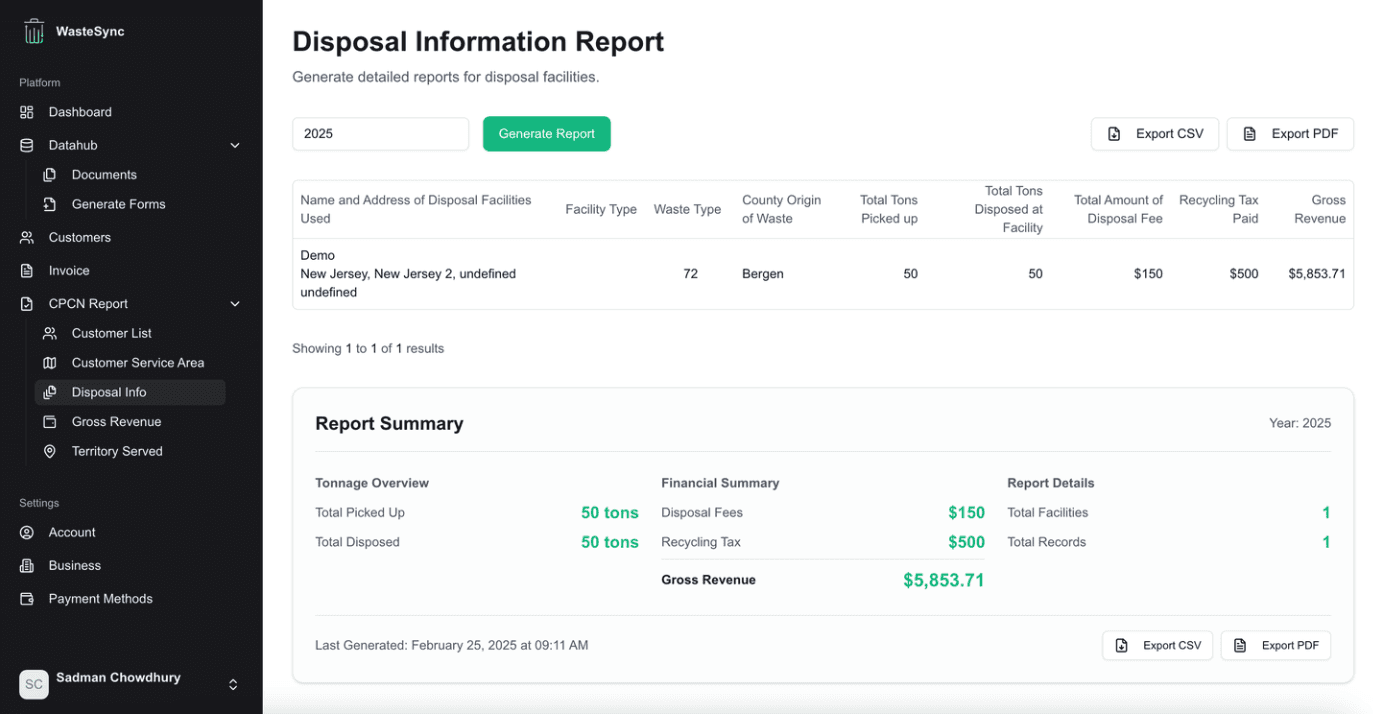Screen dimensions: 1373x714
Task: Click the year input field showing 2025
Action: point(380,134)
